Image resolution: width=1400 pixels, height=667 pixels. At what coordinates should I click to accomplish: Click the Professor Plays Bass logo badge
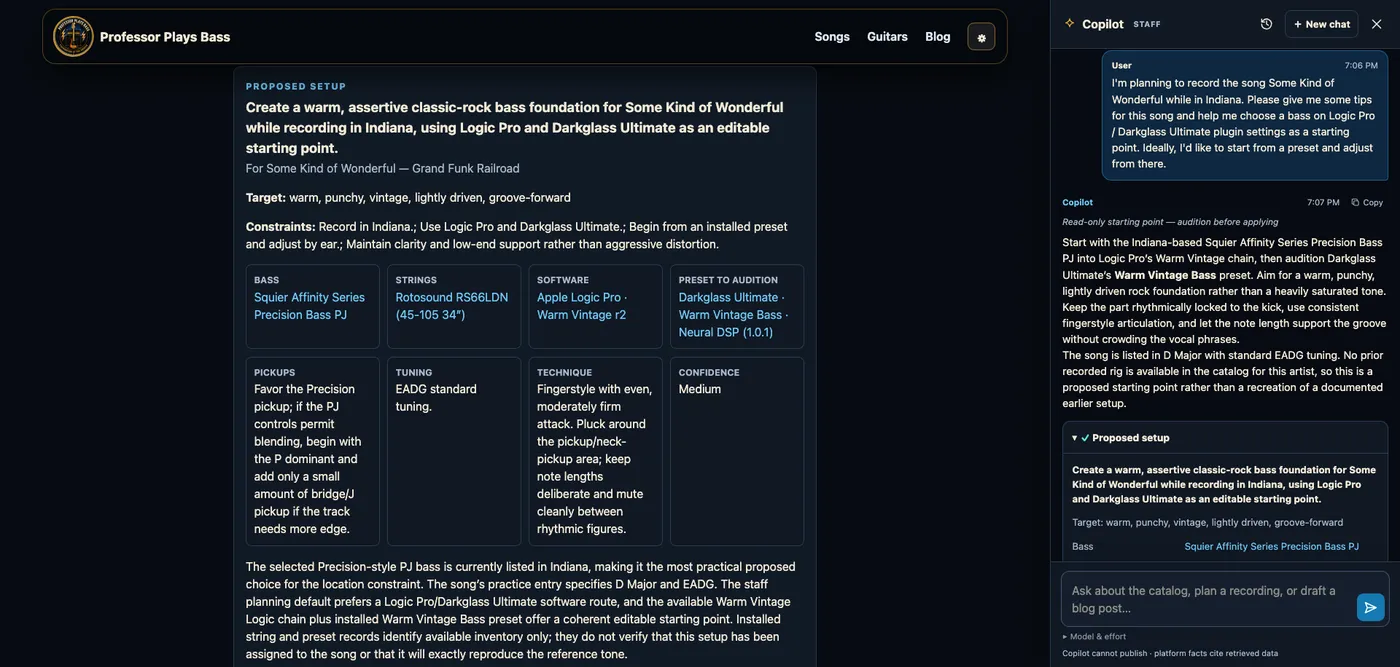click(73, 37)
